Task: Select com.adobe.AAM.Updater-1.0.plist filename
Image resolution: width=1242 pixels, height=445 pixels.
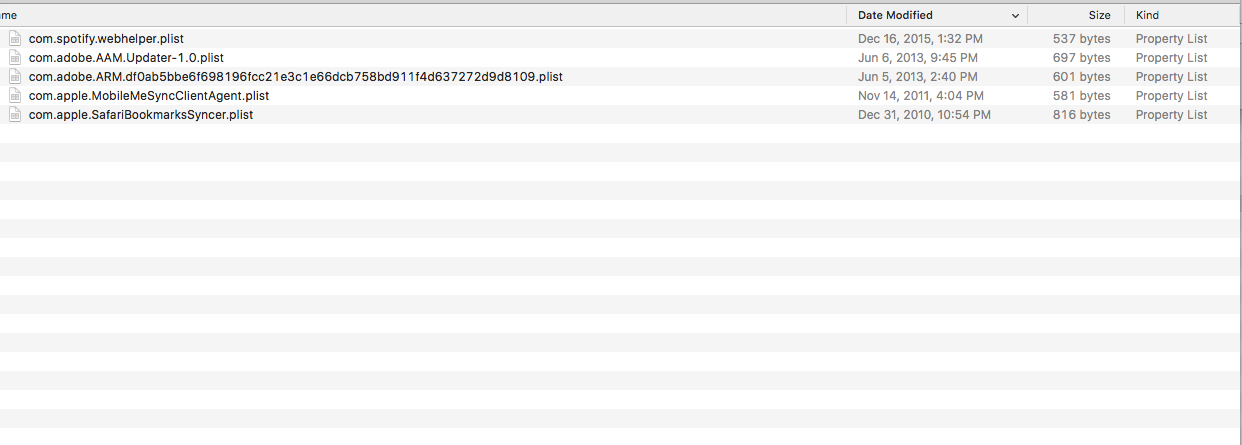Action: 126,57
